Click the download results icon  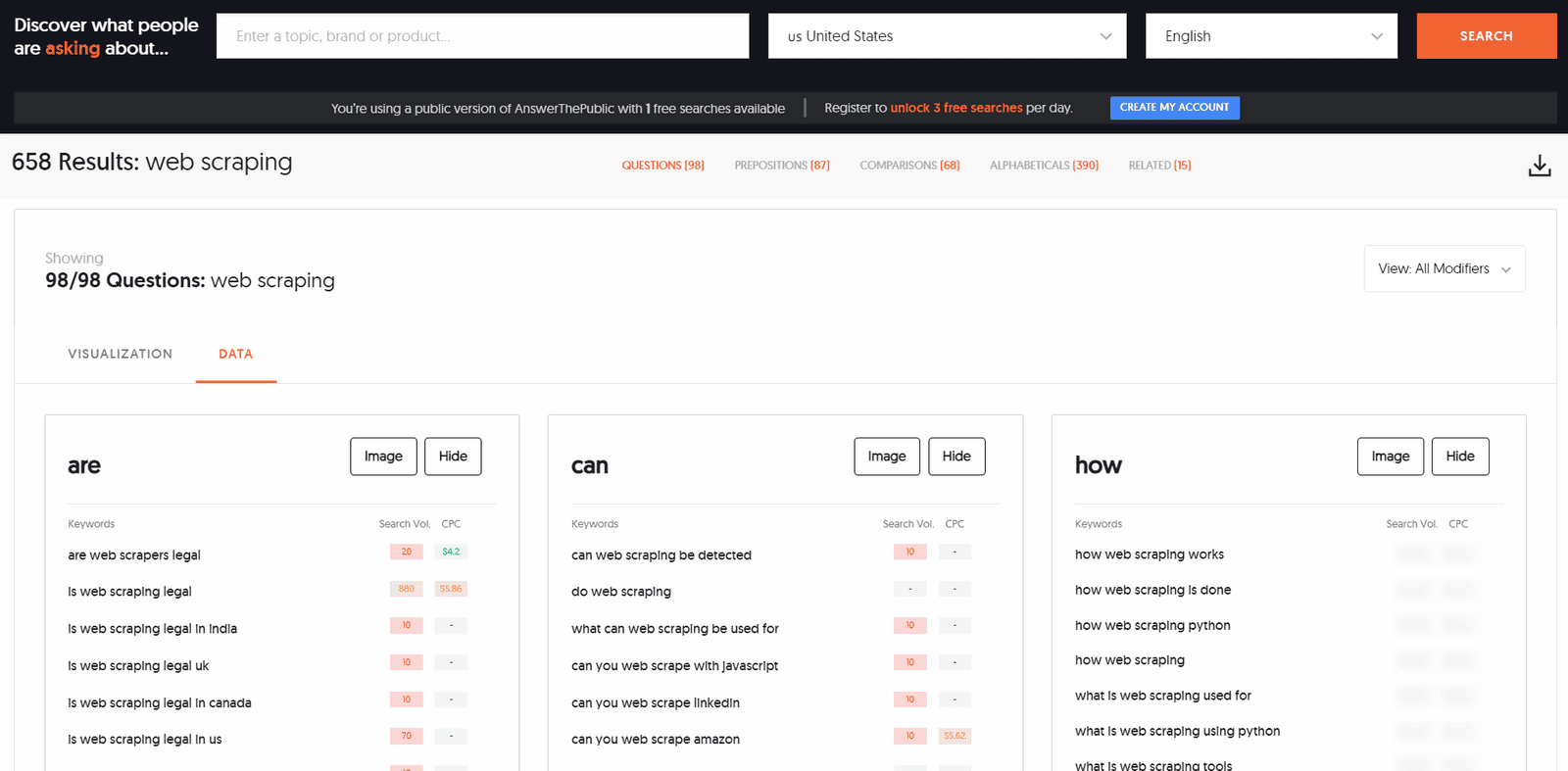tap(1540, 166)
